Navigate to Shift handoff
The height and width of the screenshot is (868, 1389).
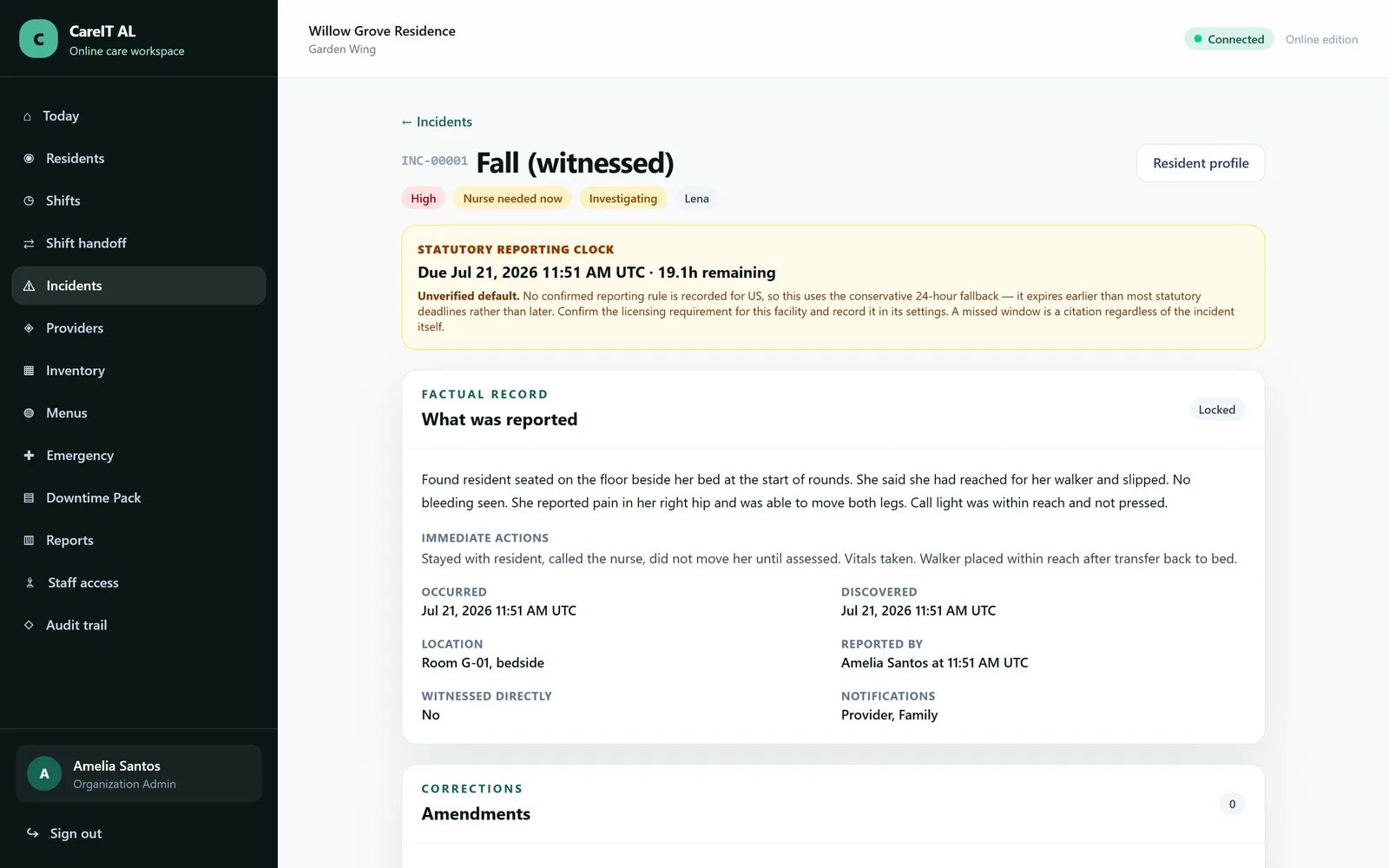point(139,244)
